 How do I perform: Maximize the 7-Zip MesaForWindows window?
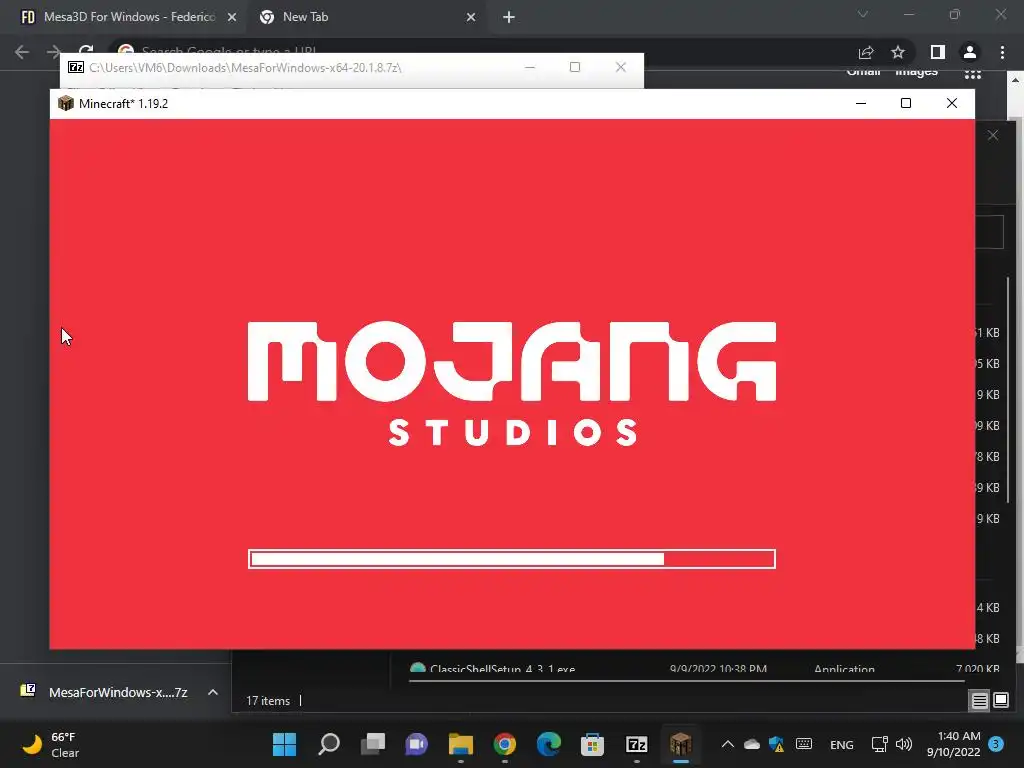[x=575, y=67]
